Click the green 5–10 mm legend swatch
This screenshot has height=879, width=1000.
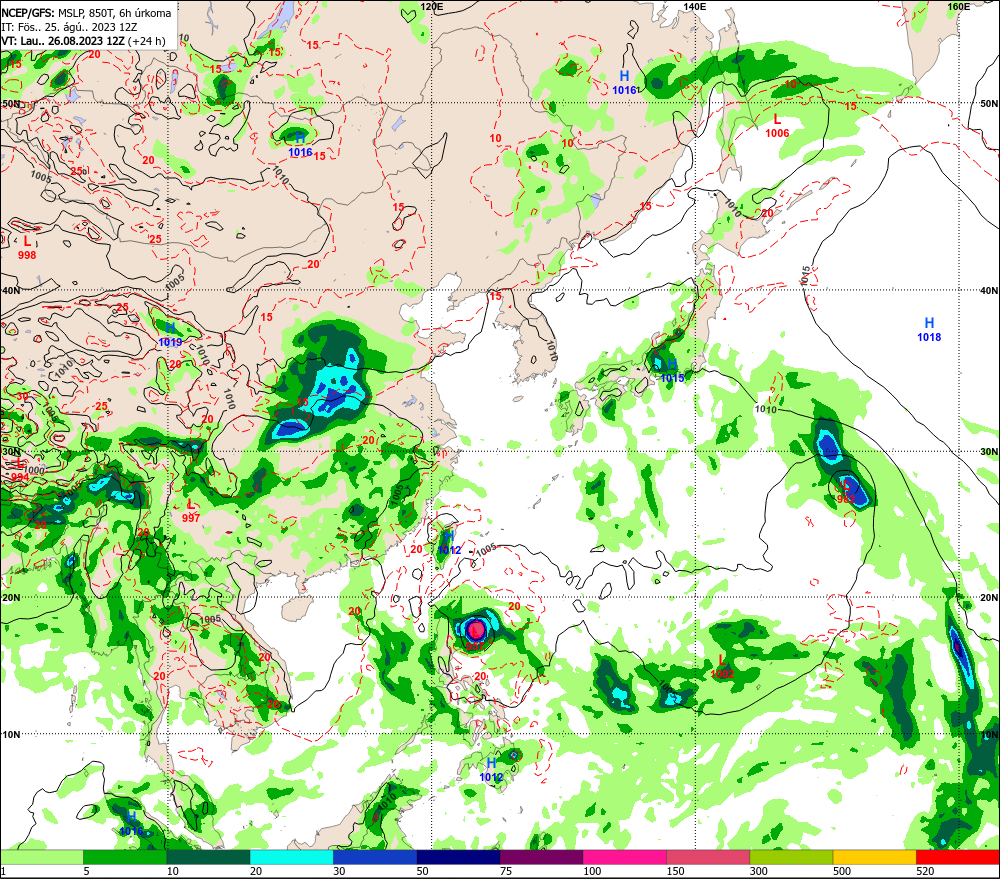[x=125, y=857]
